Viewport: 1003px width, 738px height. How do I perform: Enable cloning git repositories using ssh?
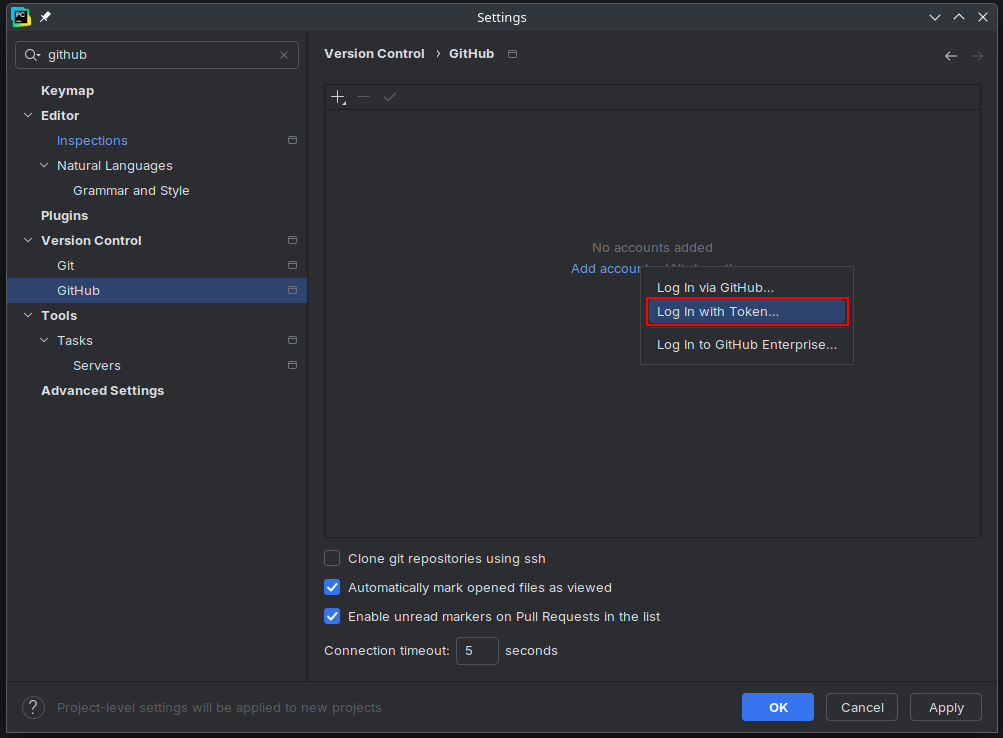331,558
